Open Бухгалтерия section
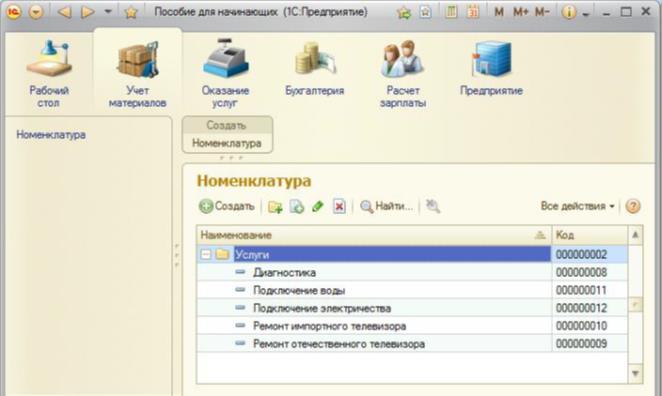 click(x=315, y=68)
